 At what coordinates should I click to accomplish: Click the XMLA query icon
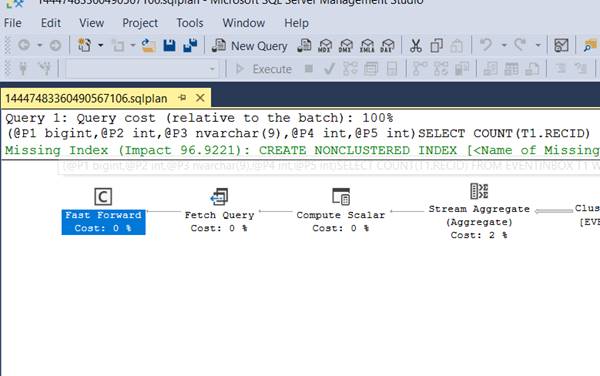point(367,46)
